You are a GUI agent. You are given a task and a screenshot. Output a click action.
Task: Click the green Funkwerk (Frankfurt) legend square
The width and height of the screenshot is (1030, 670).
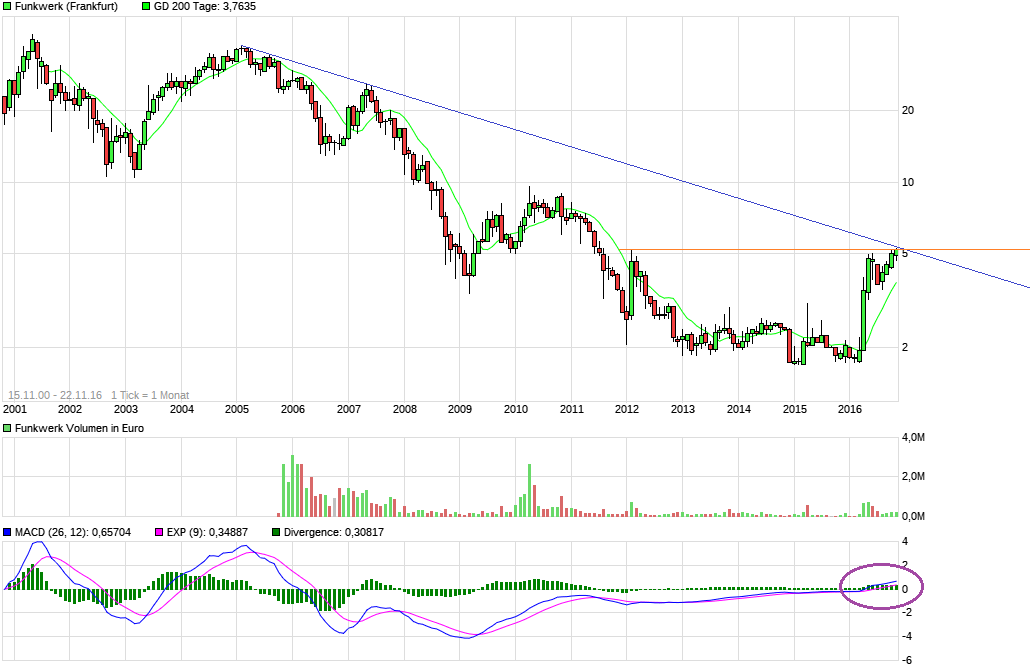coord(8,7)
